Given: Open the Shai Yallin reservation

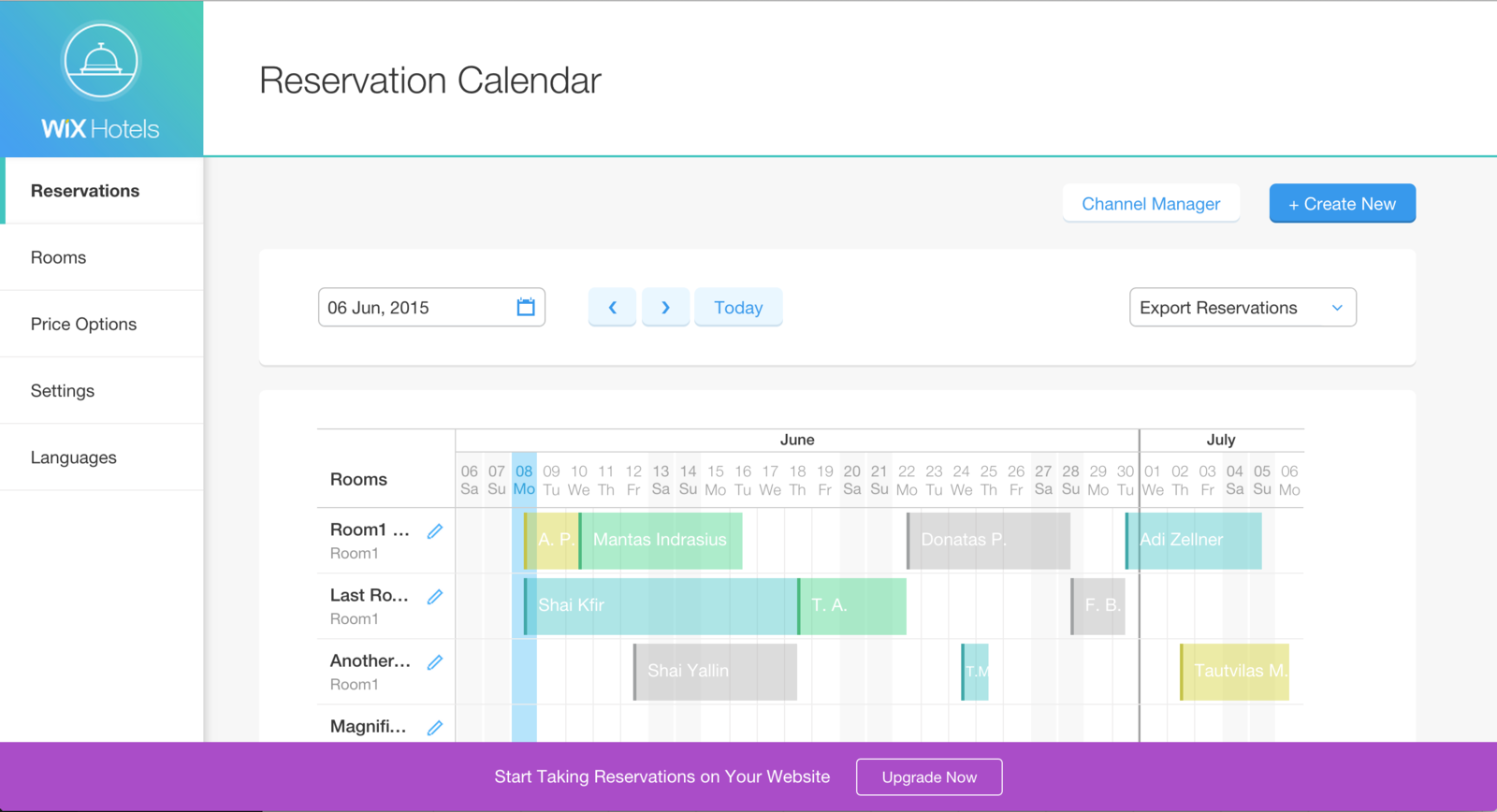Looking at the screenshot, I should pyautogui.click(x=715, y=672).
